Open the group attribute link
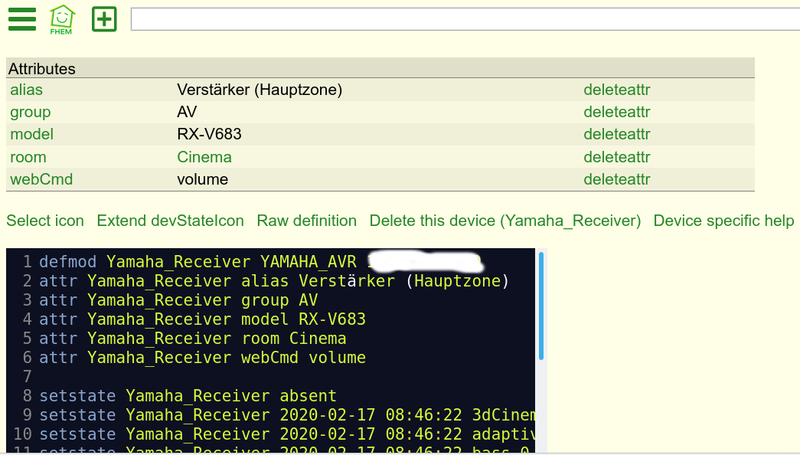Screen dimensions: 800x455 tap(30, 112)
